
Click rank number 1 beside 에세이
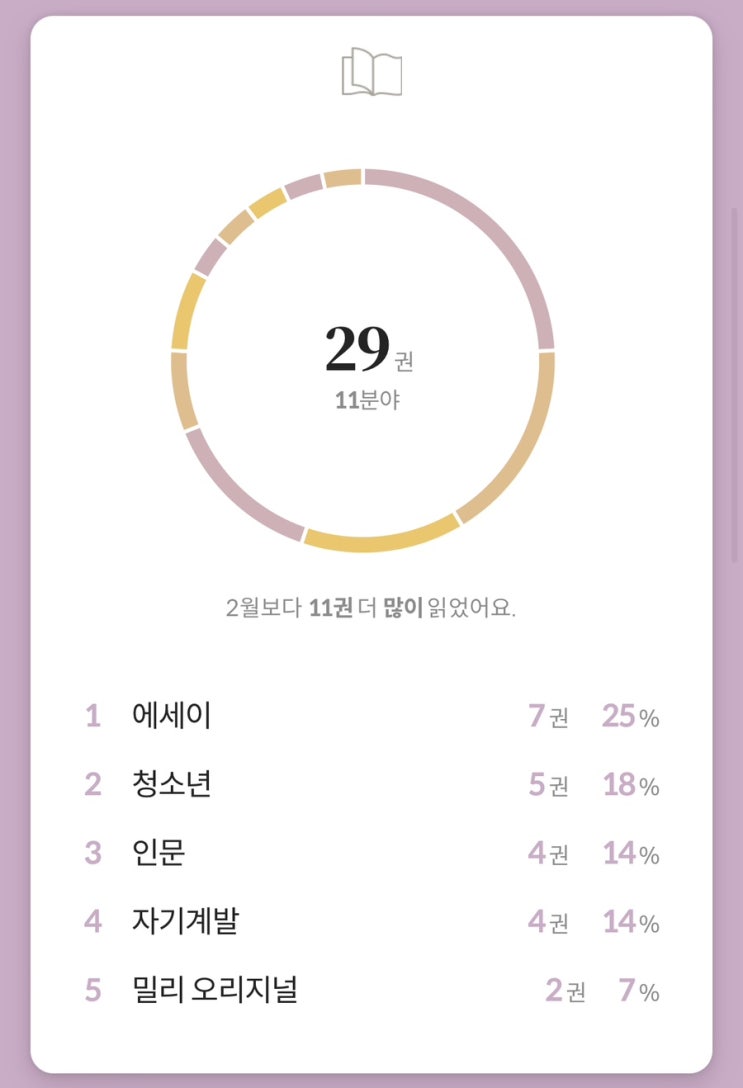click(x=93, y=717)
